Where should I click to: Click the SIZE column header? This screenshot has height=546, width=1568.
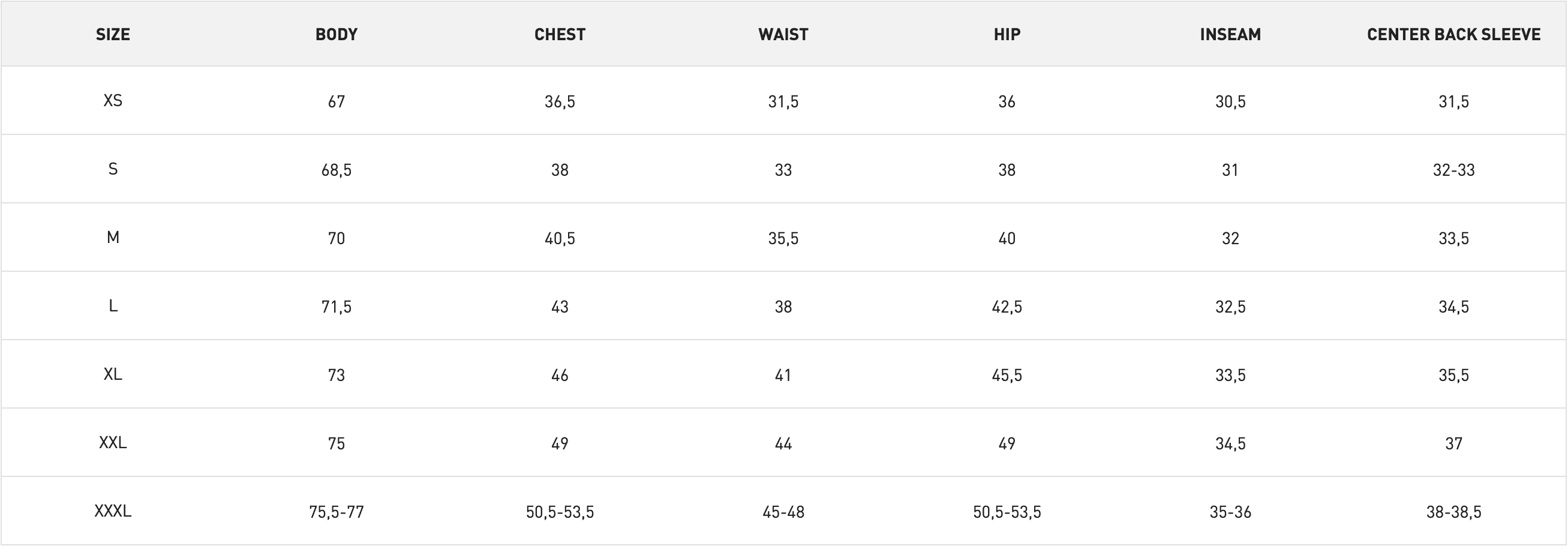113,34
